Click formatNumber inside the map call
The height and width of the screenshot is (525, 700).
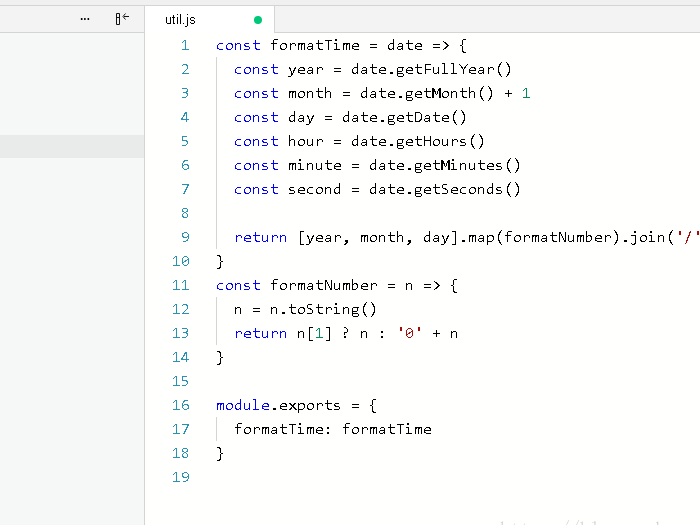(547, 237)
